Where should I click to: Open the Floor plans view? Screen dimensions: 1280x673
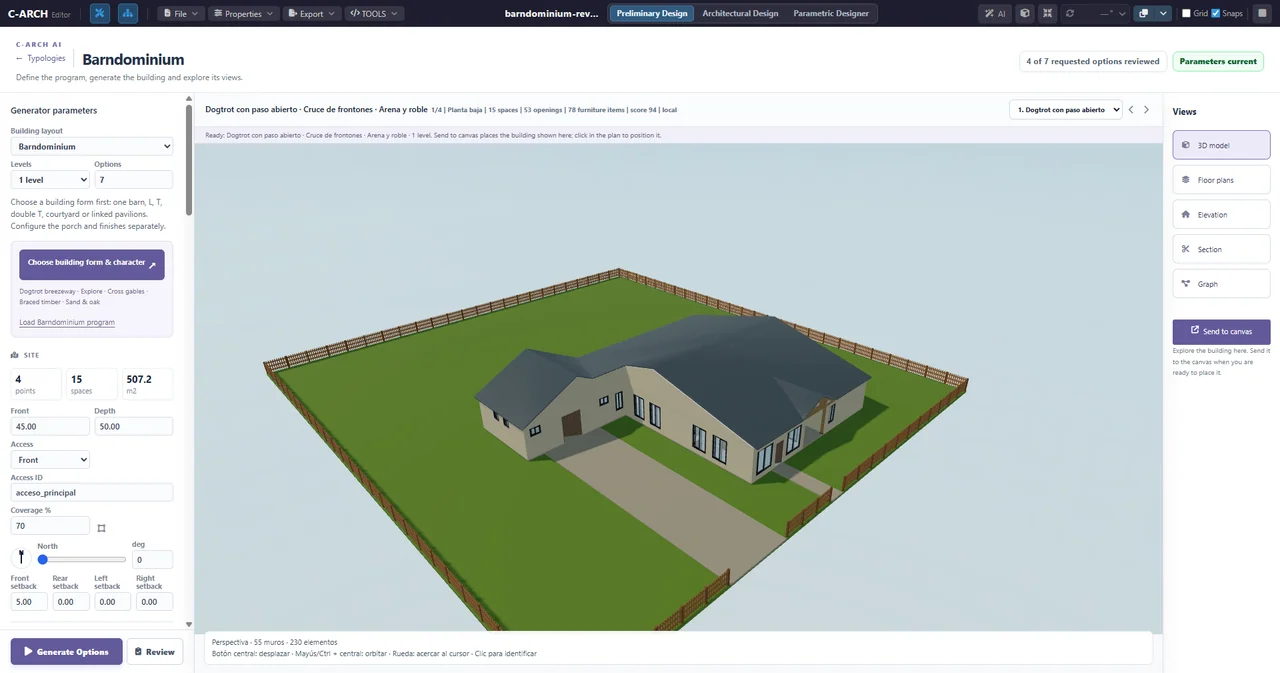(x=1221, y=180)
